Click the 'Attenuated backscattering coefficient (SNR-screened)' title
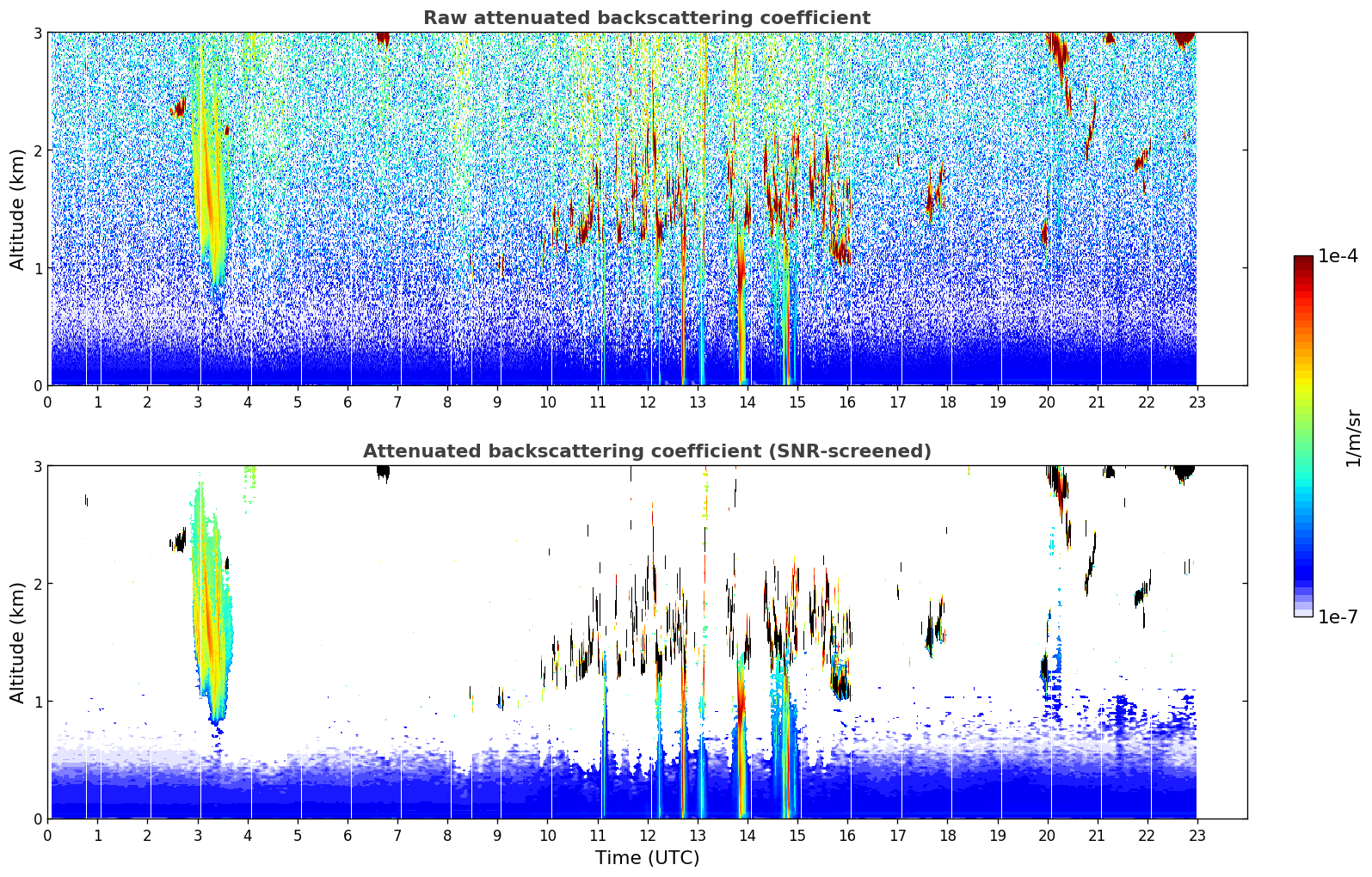The image size is (1372, 877). [647, 451]
